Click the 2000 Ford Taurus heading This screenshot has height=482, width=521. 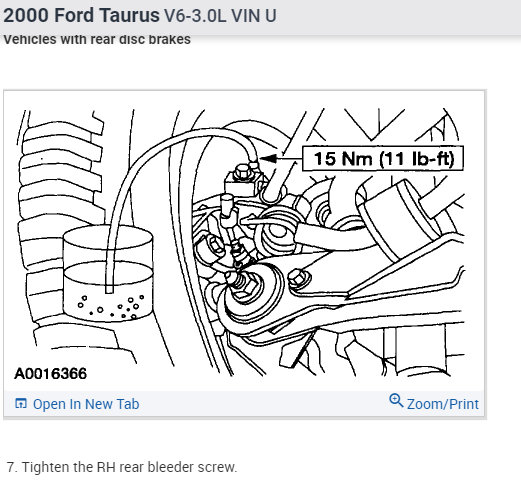[x=81, y=15]
